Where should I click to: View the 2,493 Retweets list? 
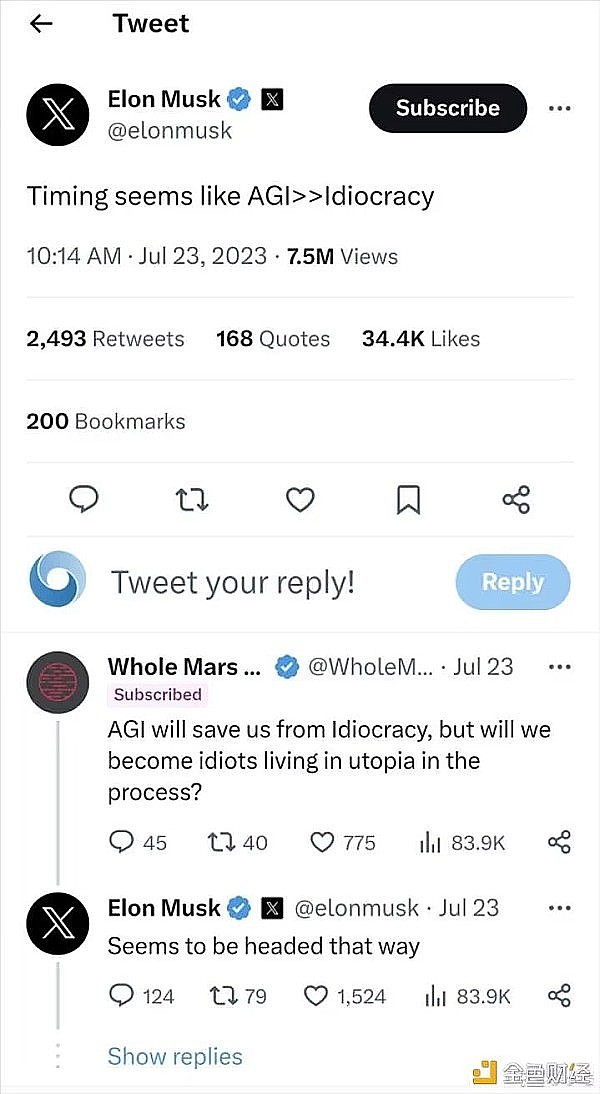105,339
